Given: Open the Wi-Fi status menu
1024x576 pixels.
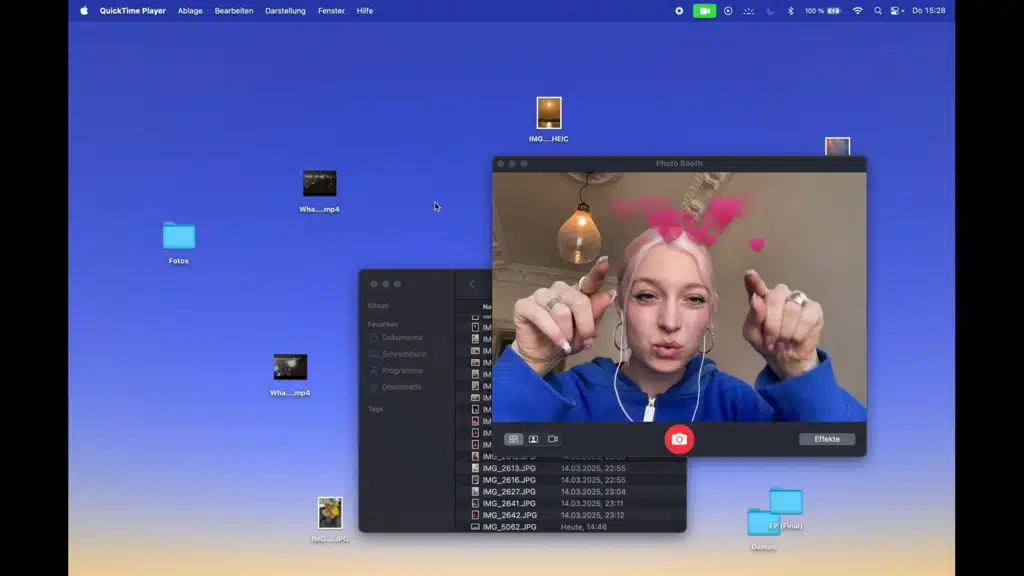Looking at the screenshot, I should click(x=857, y=11).
